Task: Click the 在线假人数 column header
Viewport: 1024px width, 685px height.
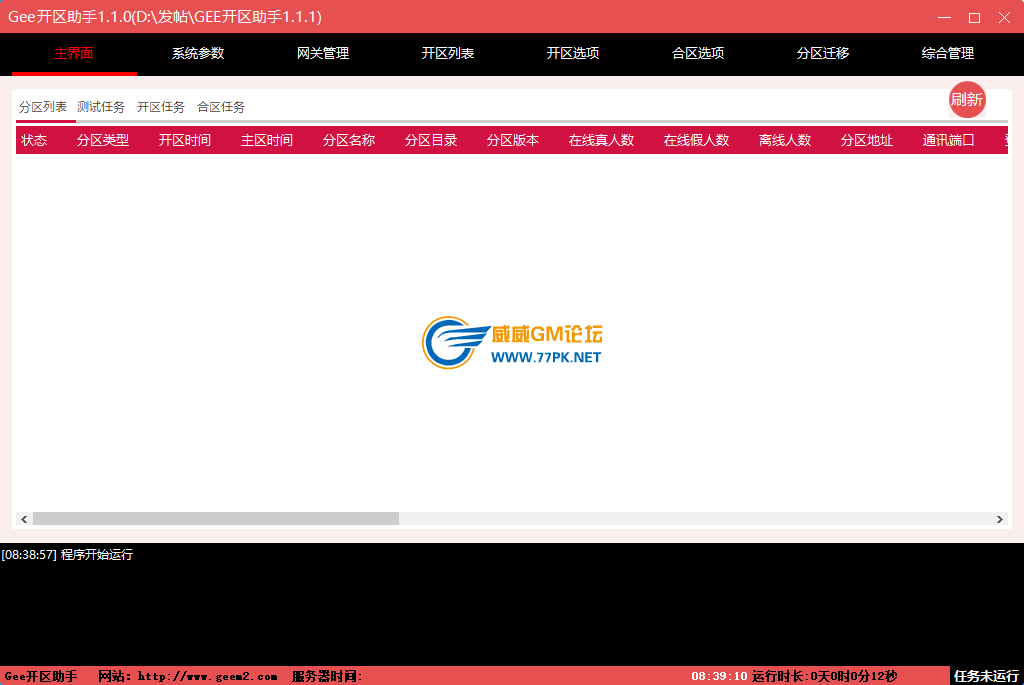Action: pyautogui.click(x=696, y=140)
